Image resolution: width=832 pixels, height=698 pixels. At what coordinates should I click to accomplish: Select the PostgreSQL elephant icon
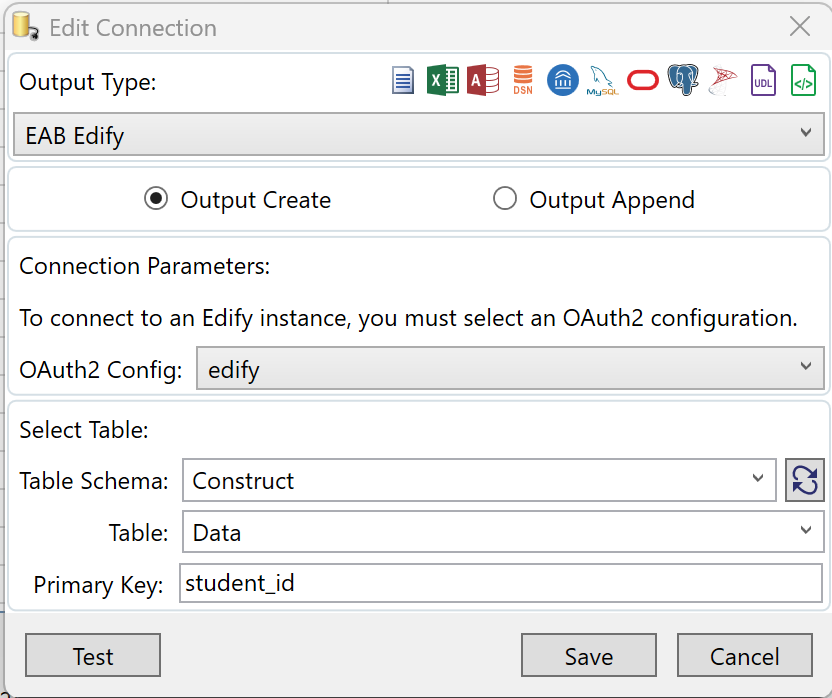[x=683, y=80]
